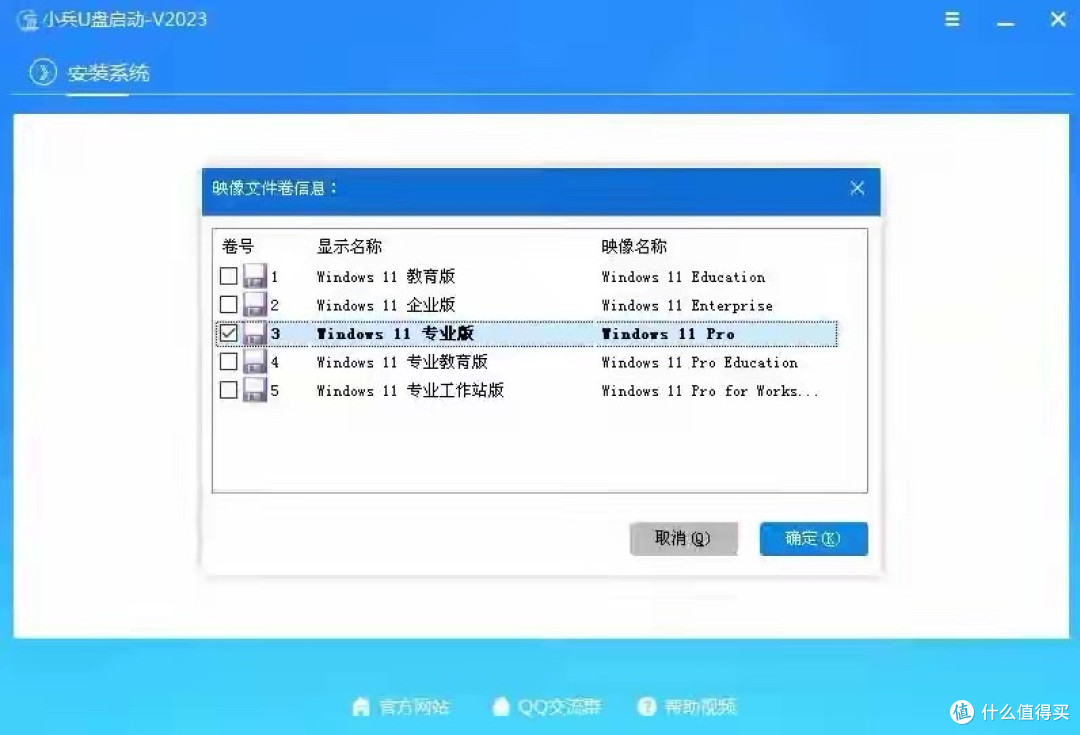The image size is (1080, 735).
Task: Select display name Windows 11 教育版
Action: 386,277
